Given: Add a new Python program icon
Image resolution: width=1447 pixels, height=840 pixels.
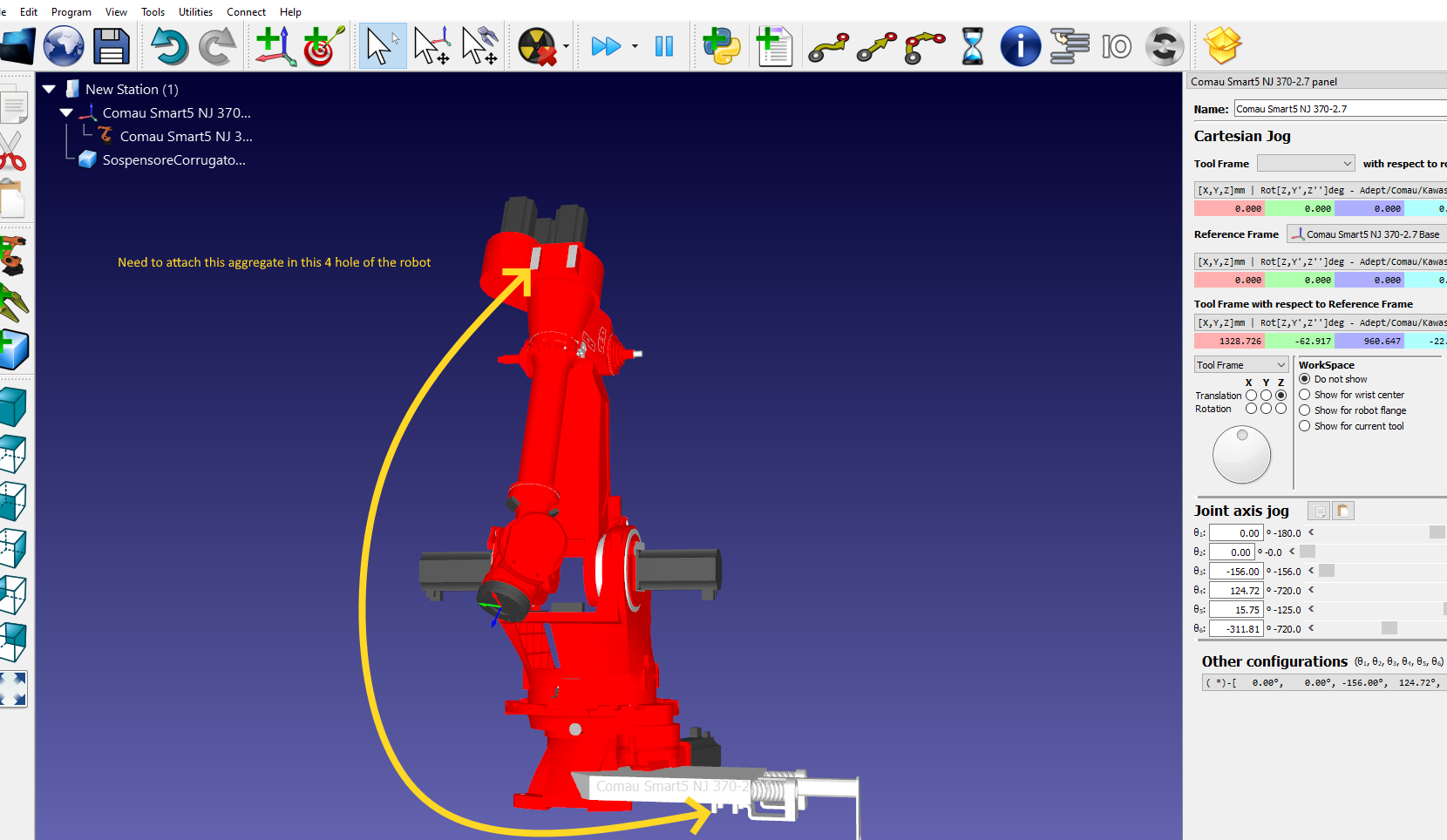Looking at the screenshot, I should 722,46.
